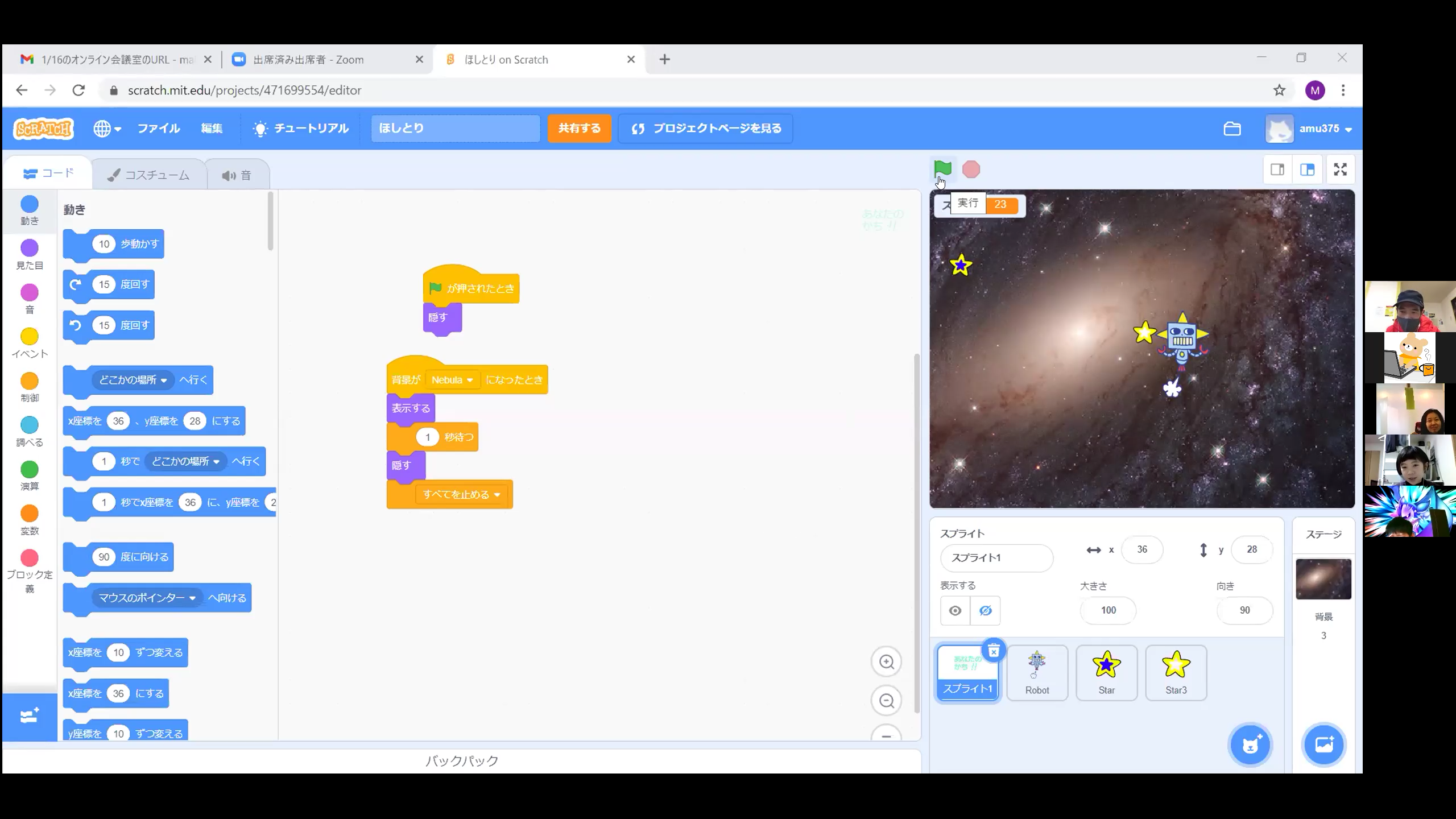Click the sprite x value 36
1456x819 pixels.
[1142, 549]
